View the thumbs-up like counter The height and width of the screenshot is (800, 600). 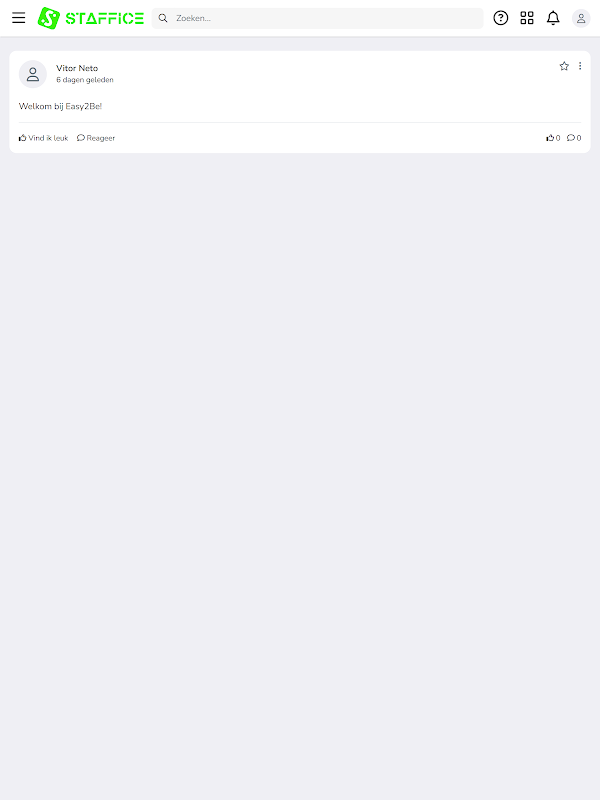[553, 138]
